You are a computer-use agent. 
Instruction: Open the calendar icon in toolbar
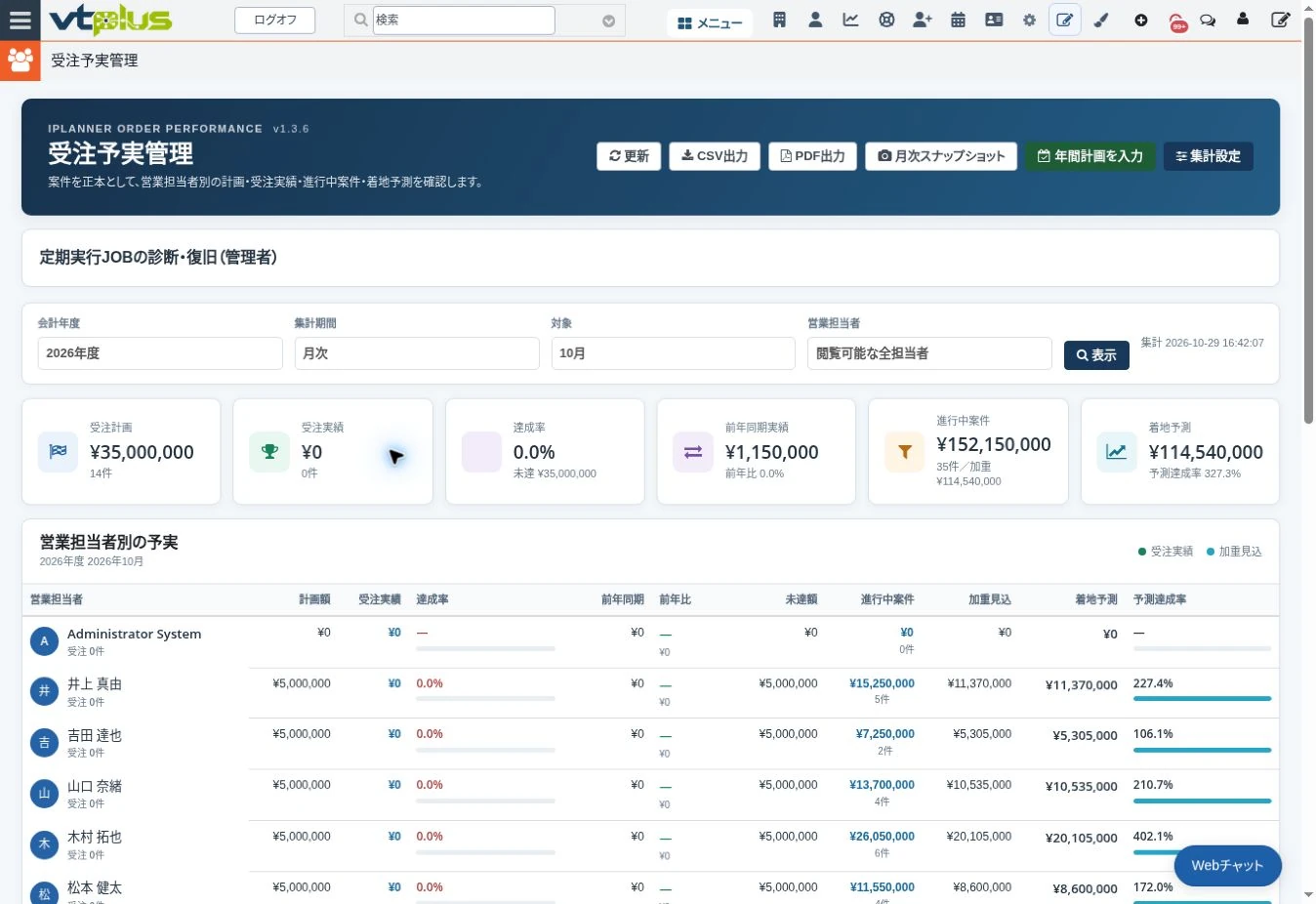pyautogui.click(x=958, y=20)
